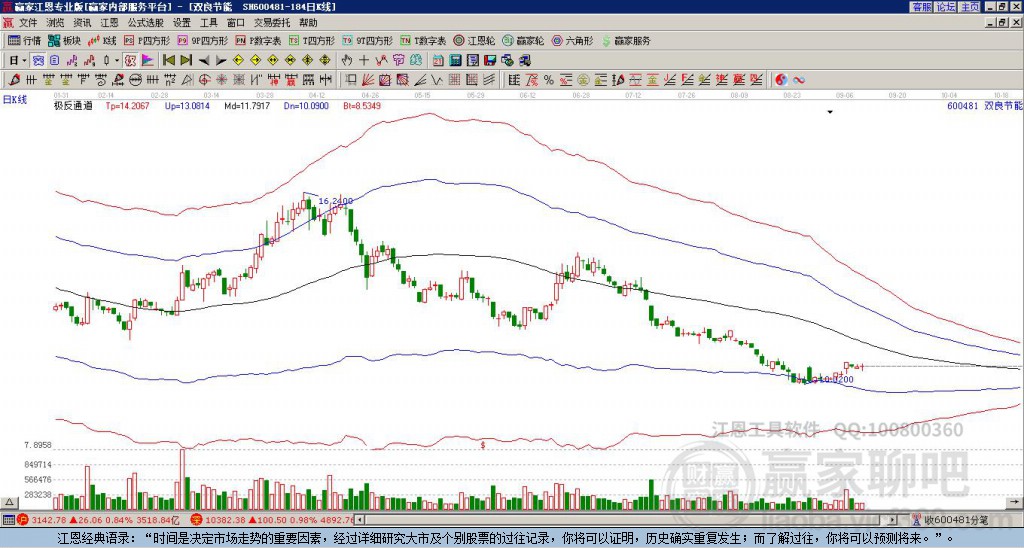Click the infinity wave icon
This screenshot has height=548, width=1024.
pyautogui.click(x=799, y=80)
